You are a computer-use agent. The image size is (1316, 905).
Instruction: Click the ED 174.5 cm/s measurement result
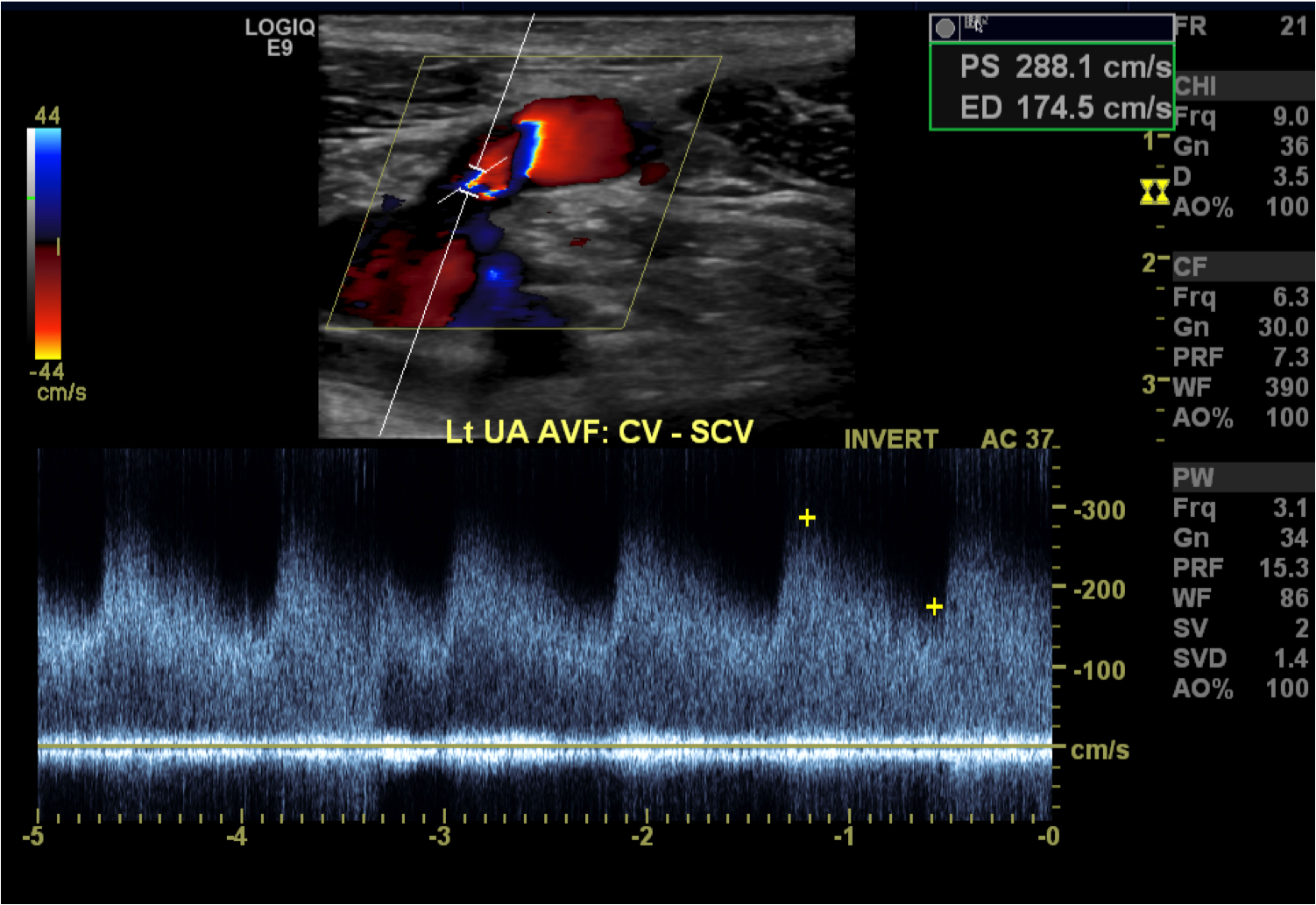click(1065, 108)
